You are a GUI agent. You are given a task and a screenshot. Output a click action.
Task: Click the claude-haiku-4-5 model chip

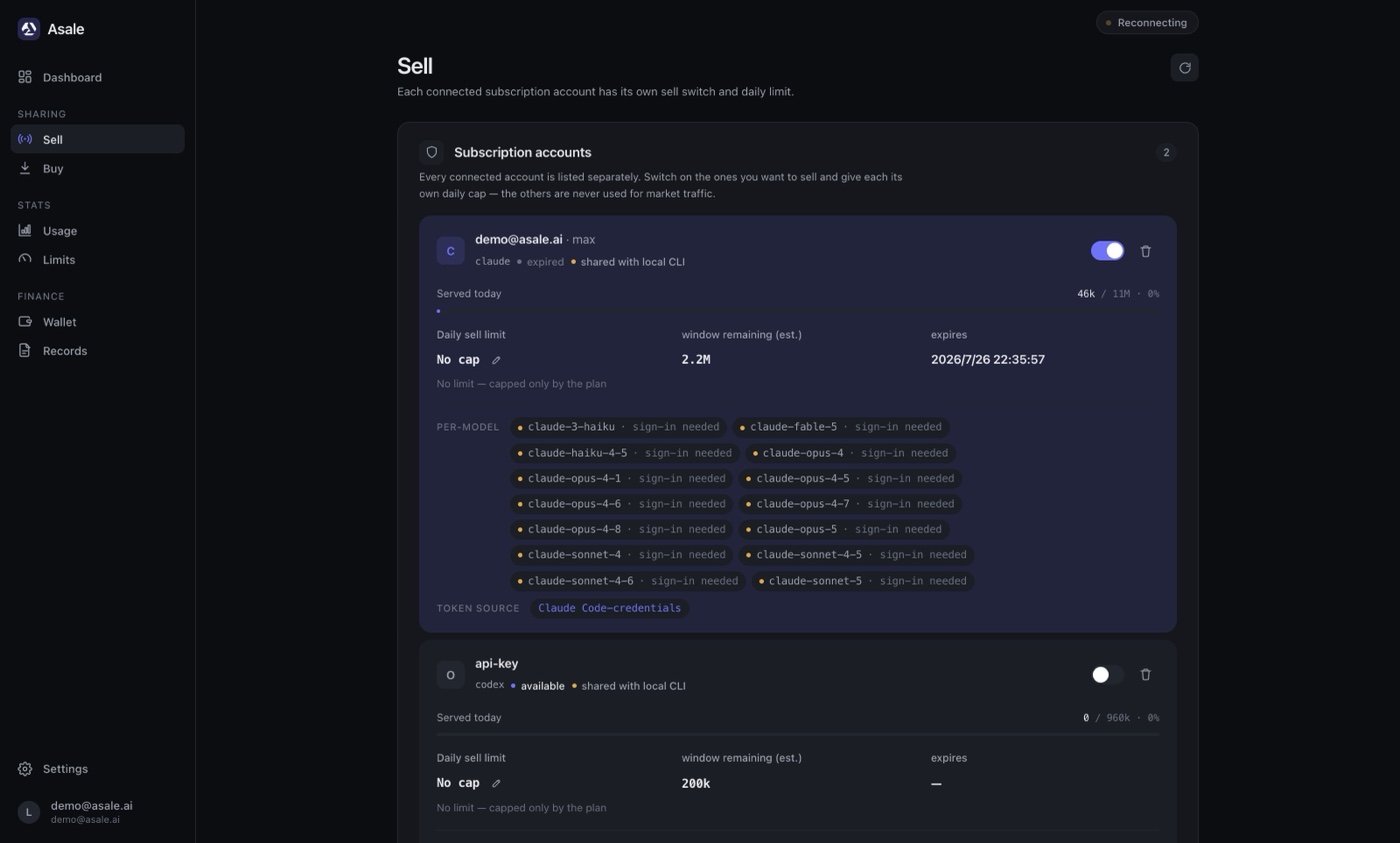tap(625, 453)
